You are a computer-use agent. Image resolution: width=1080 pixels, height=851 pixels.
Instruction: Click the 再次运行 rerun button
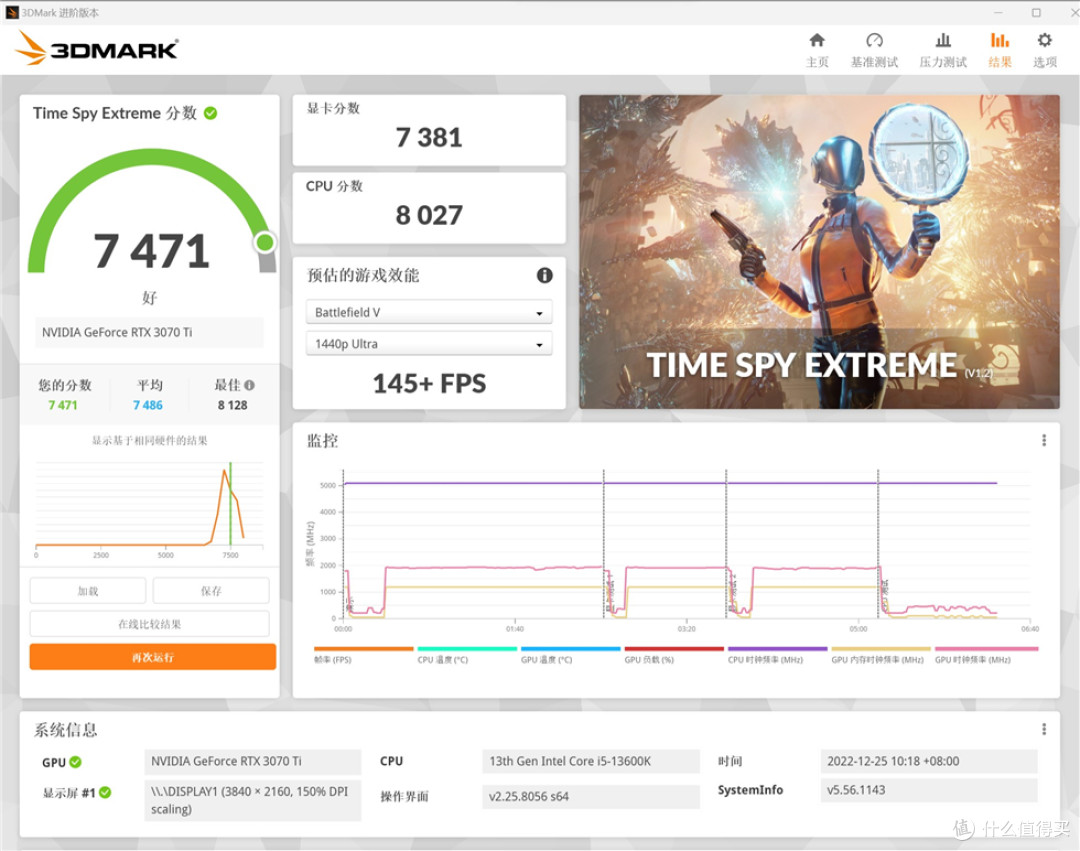152,656
